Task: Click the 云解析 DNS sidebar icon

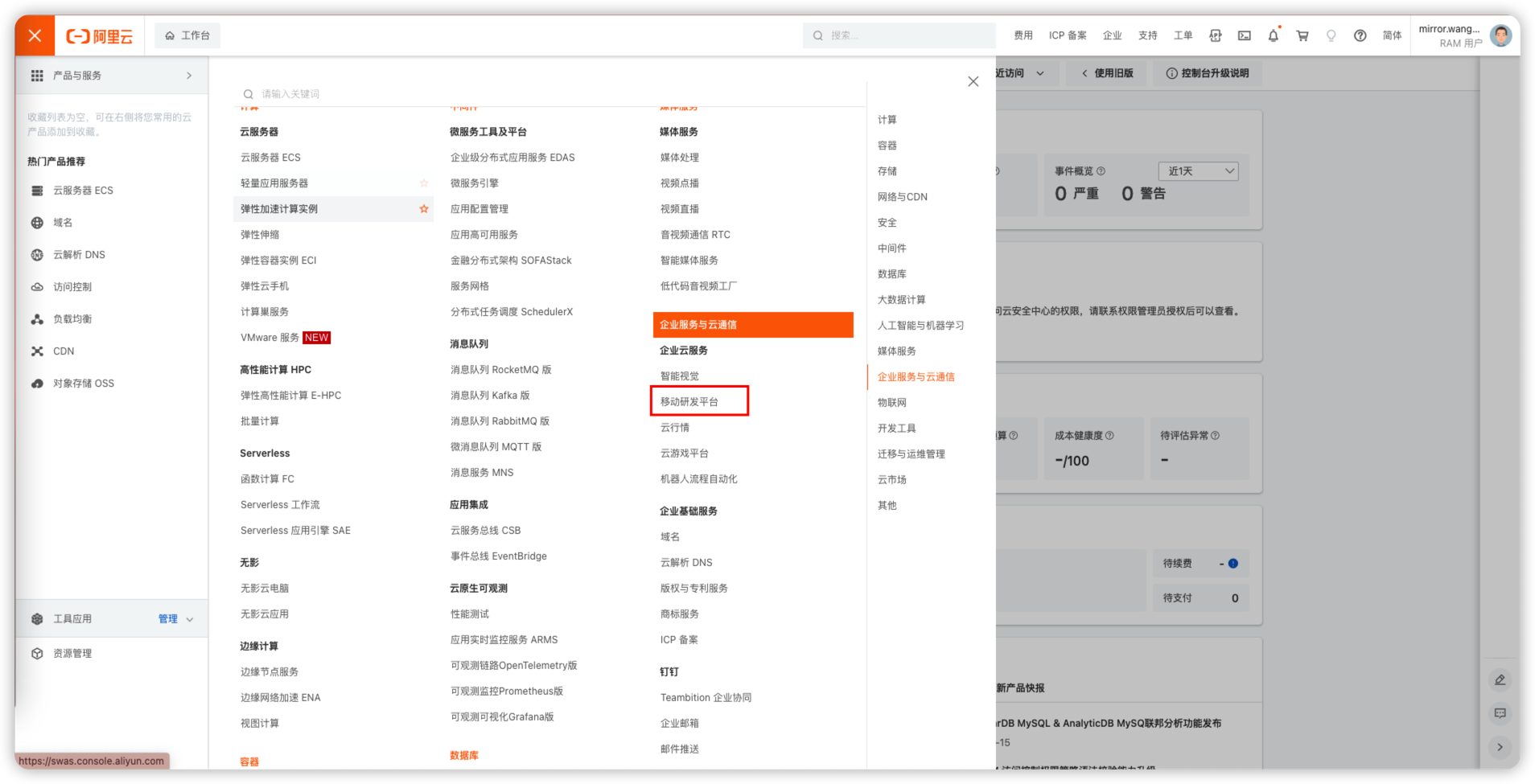Action: pyautogui.click(x=37, y=255)
